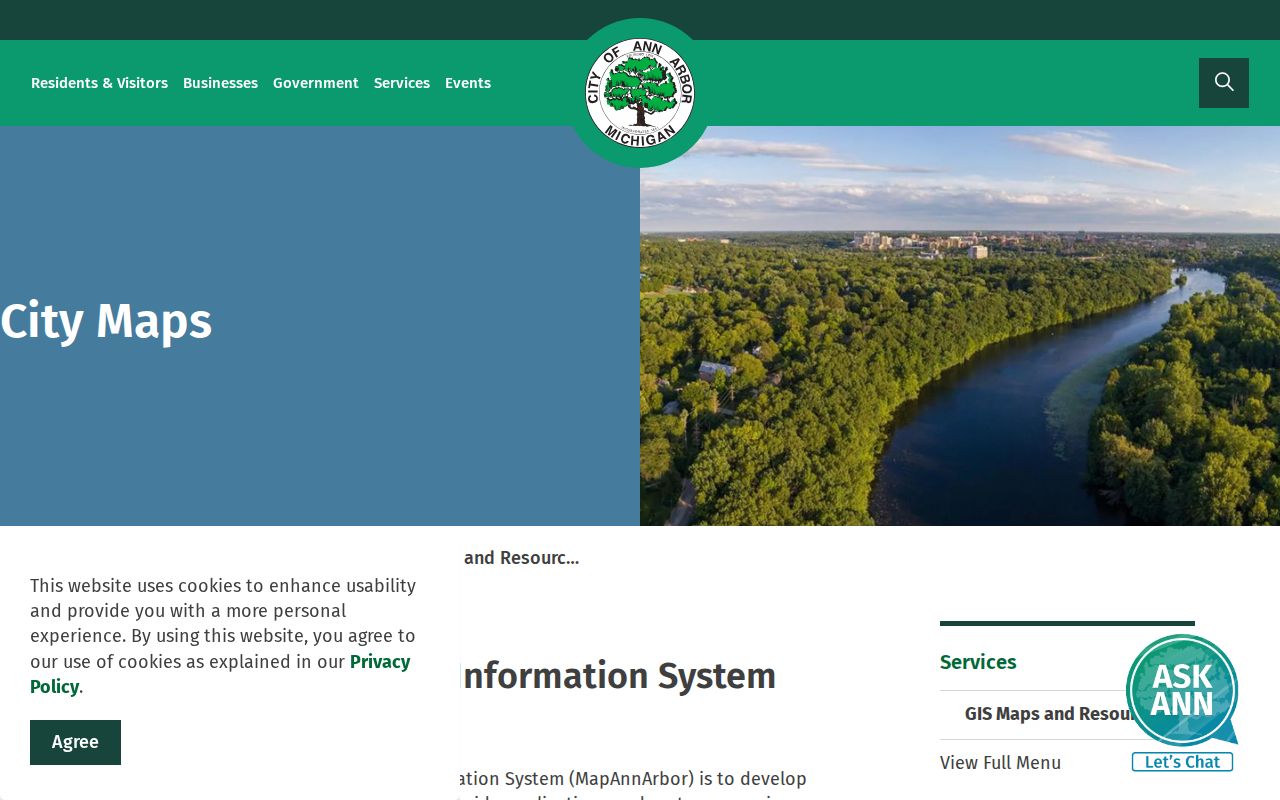Image resolution: width=1280 pixels, height=800 pixels.
Task: Open the Businesses menu
Action: click(x=220, y=83)
